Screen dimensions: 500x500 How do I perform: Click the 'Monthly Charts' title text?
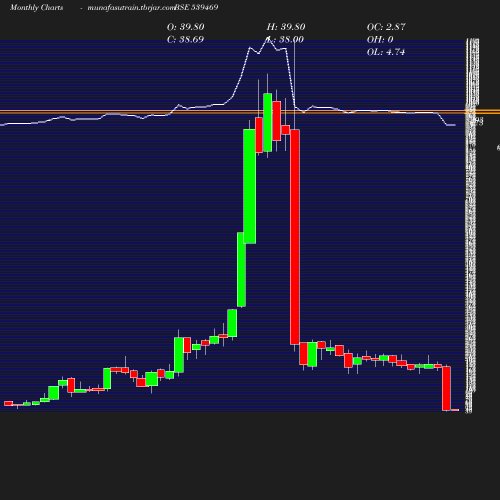pyautogui.click(x=36, y=7)
